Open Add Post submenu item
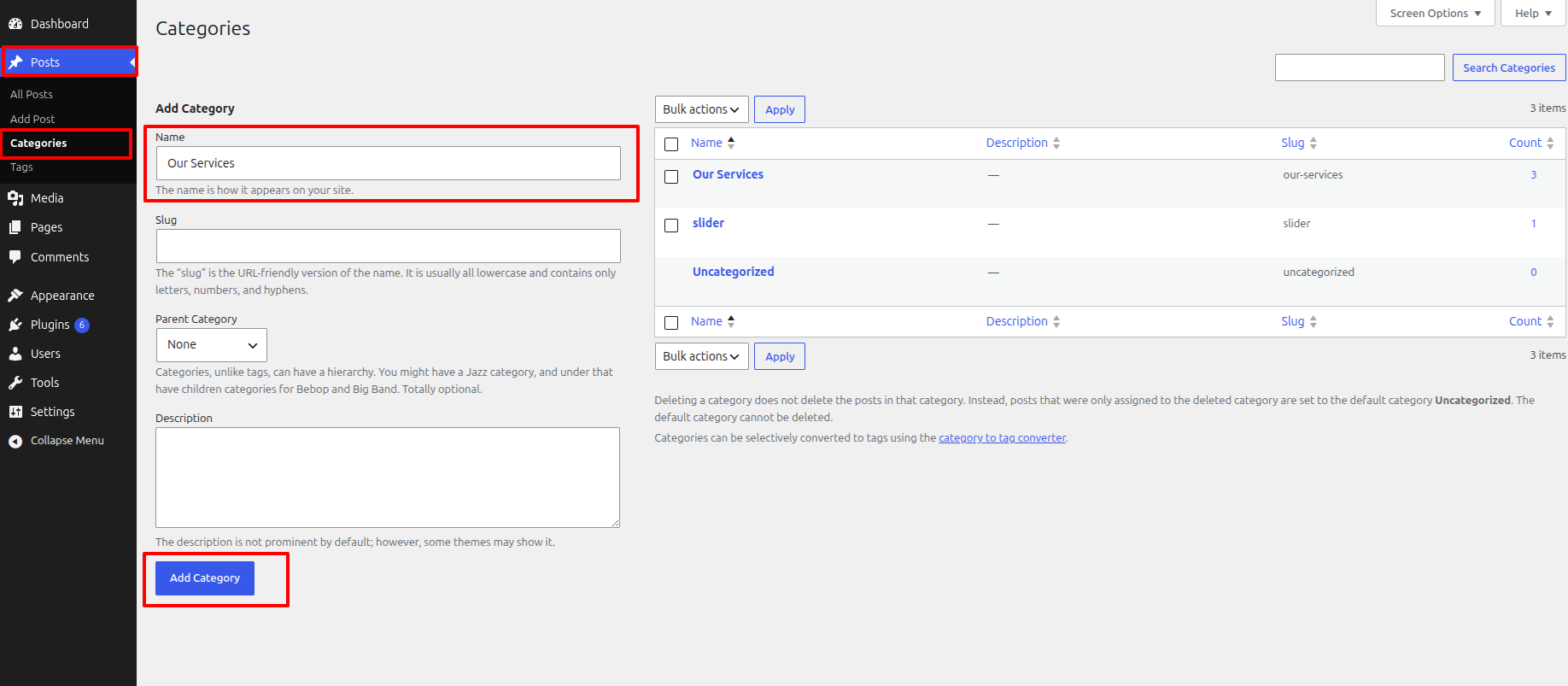 [32, 119]
